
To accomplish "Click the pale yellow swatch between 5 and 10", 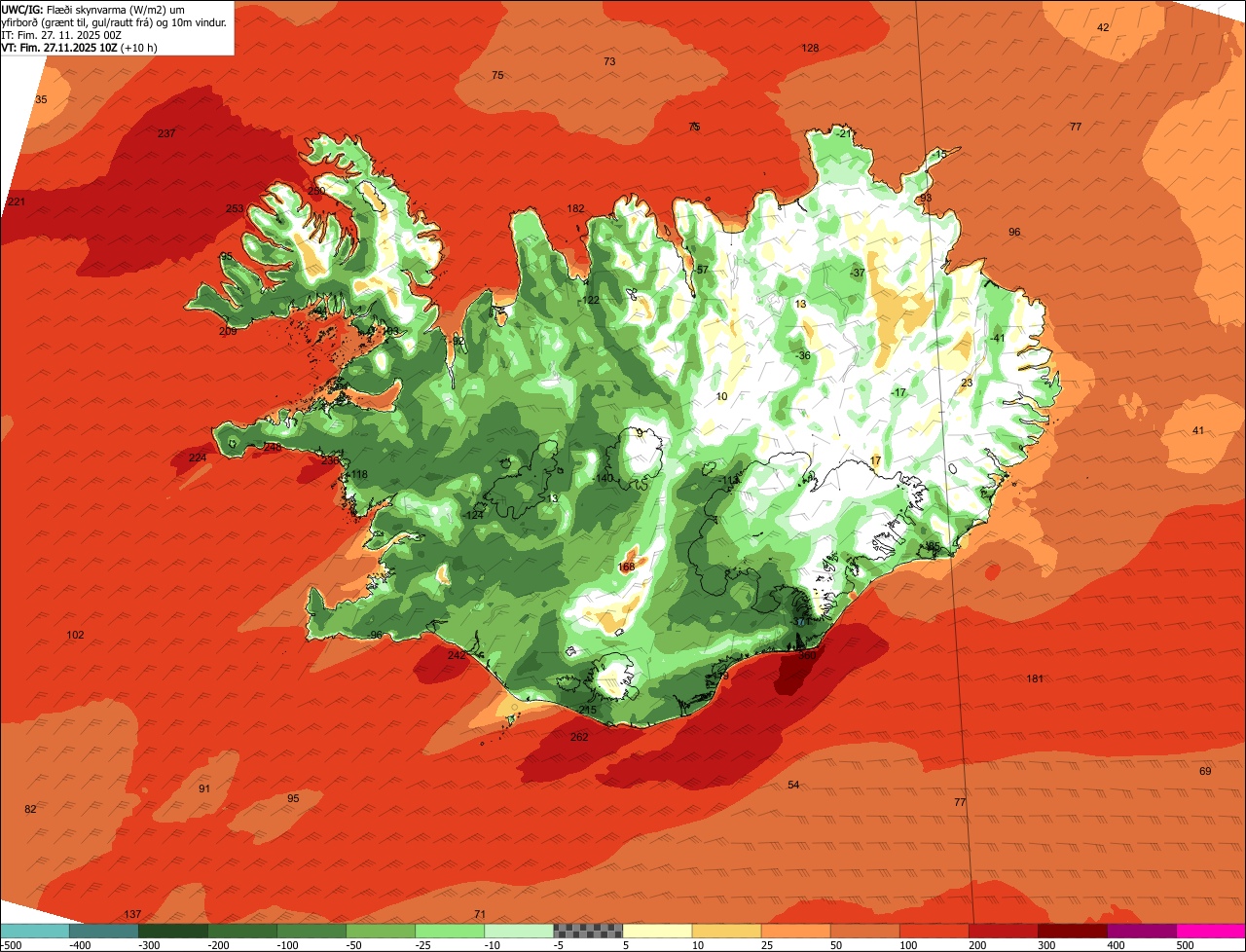I will 657,931.
